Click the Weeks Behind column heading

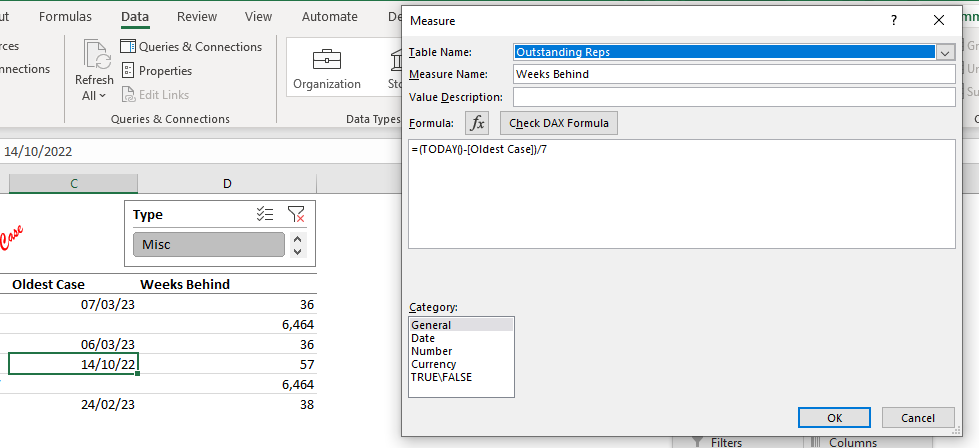point(185,285)
